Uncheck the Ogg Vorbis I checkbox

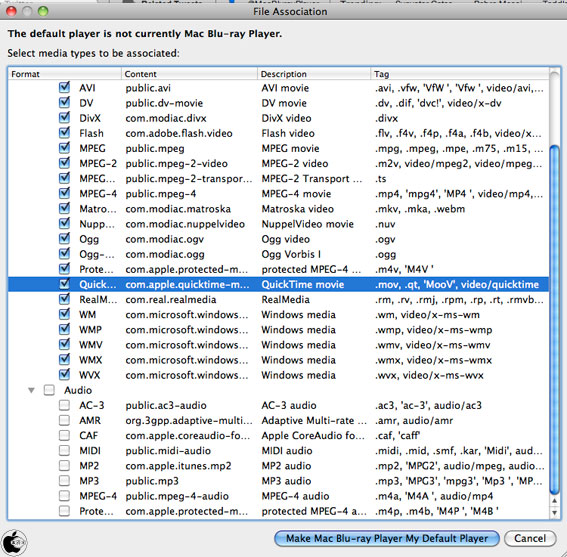[64, 254]
